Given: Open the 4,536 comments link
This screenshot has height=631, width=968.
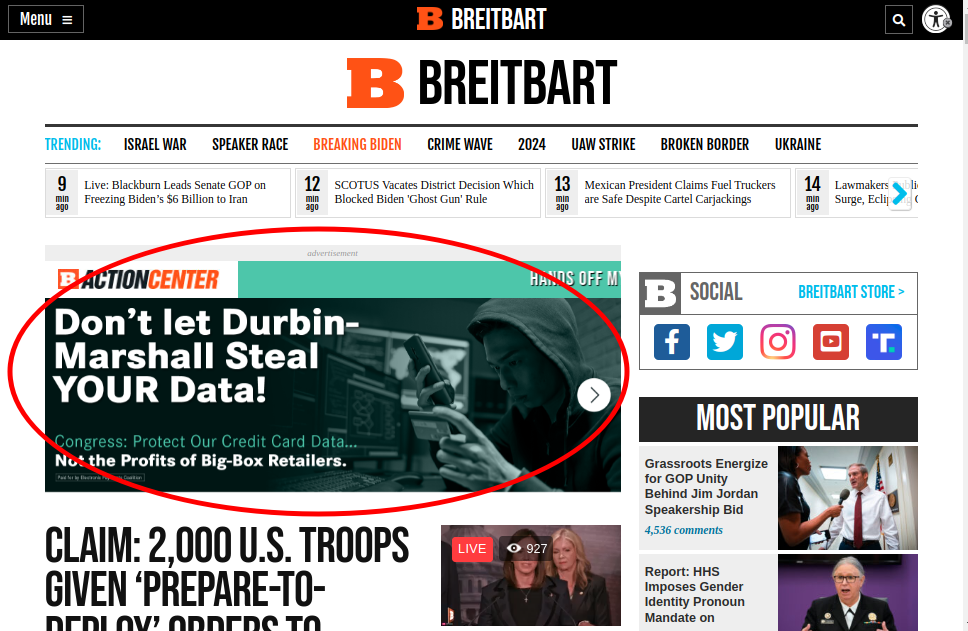Looking at the screenshot, I should 683,530.
